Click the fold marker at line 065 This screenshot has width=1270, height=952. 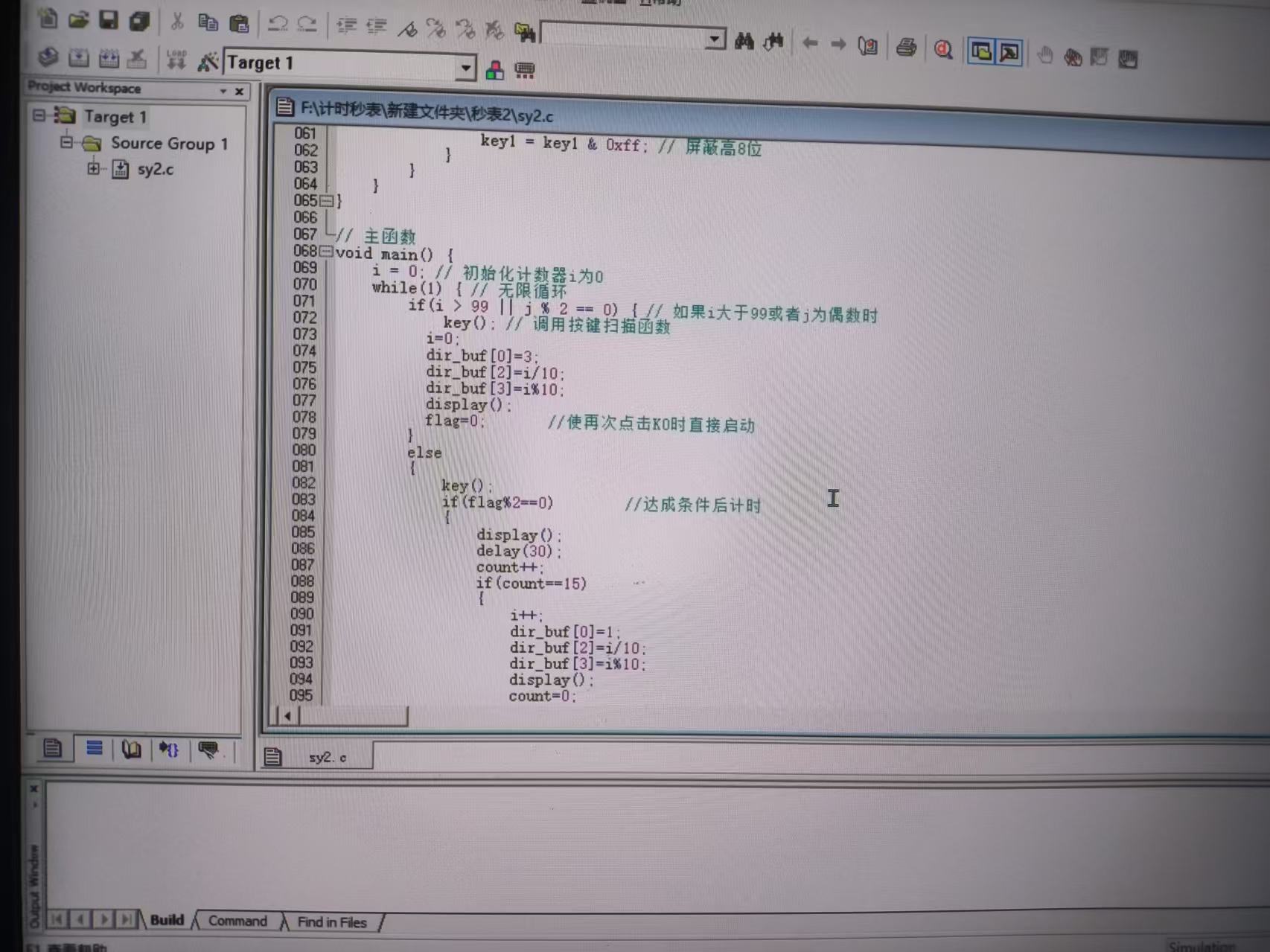[x=326, y=201]
